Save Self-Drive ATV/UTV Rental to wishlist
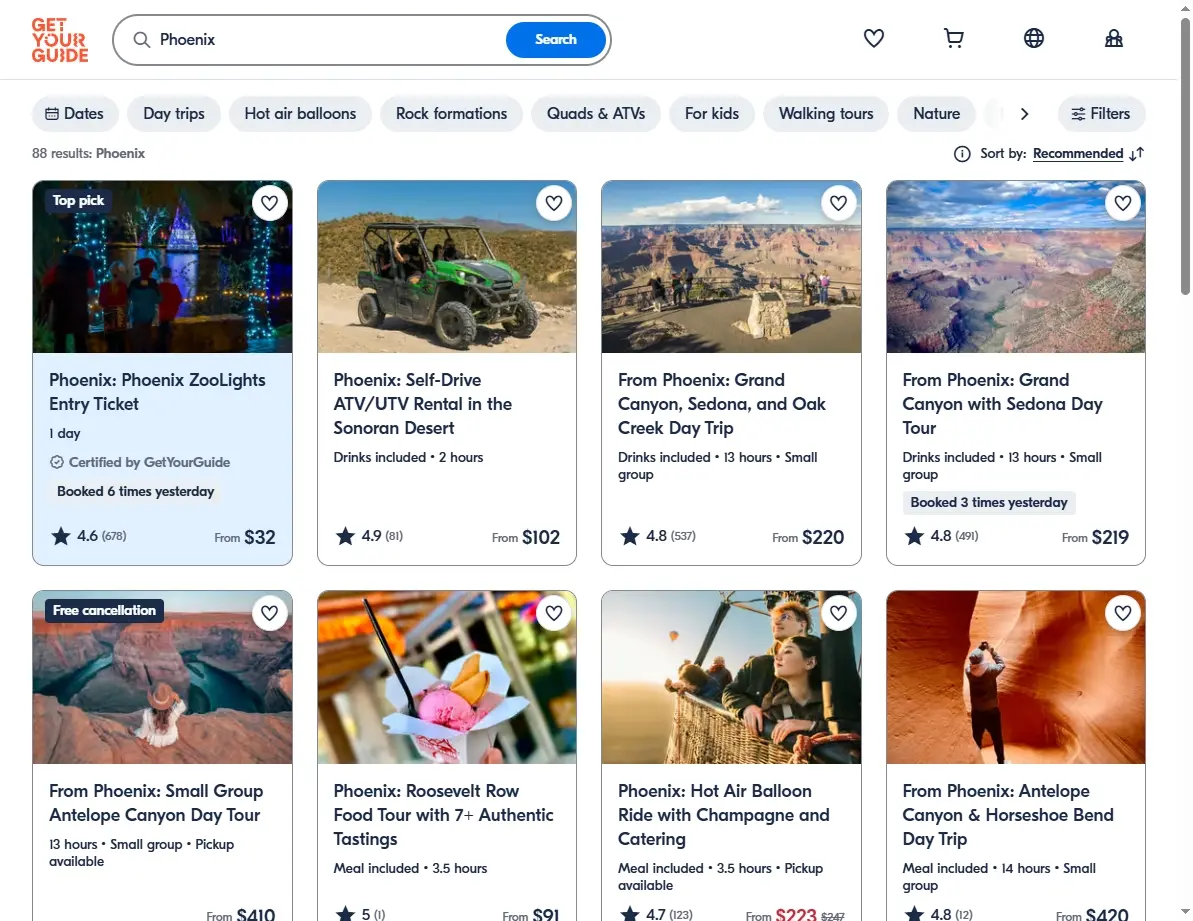 coord(554,203)
